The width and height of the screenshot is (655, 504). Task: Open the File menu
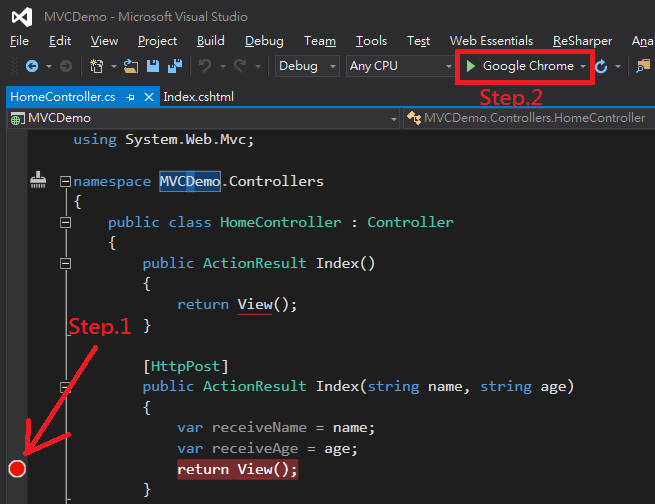coord(19,41)
